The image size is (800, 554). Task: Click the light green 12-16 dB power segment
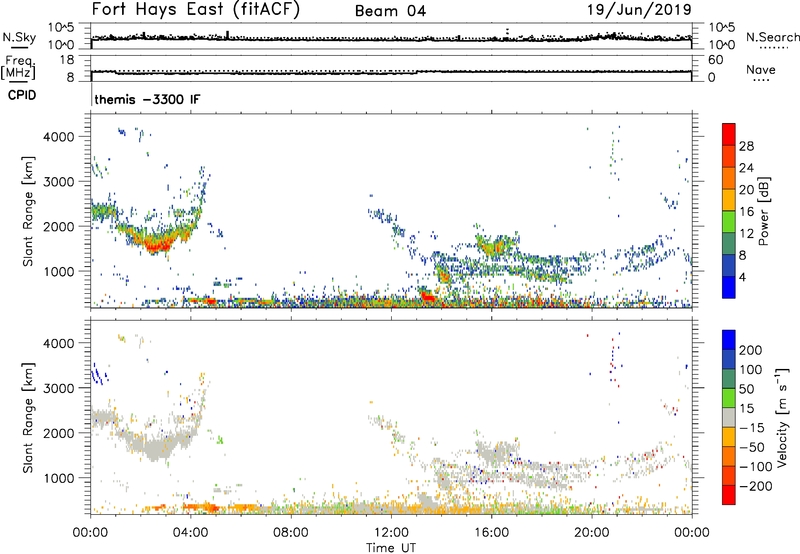pyautogui.click(x=729, y=221)
